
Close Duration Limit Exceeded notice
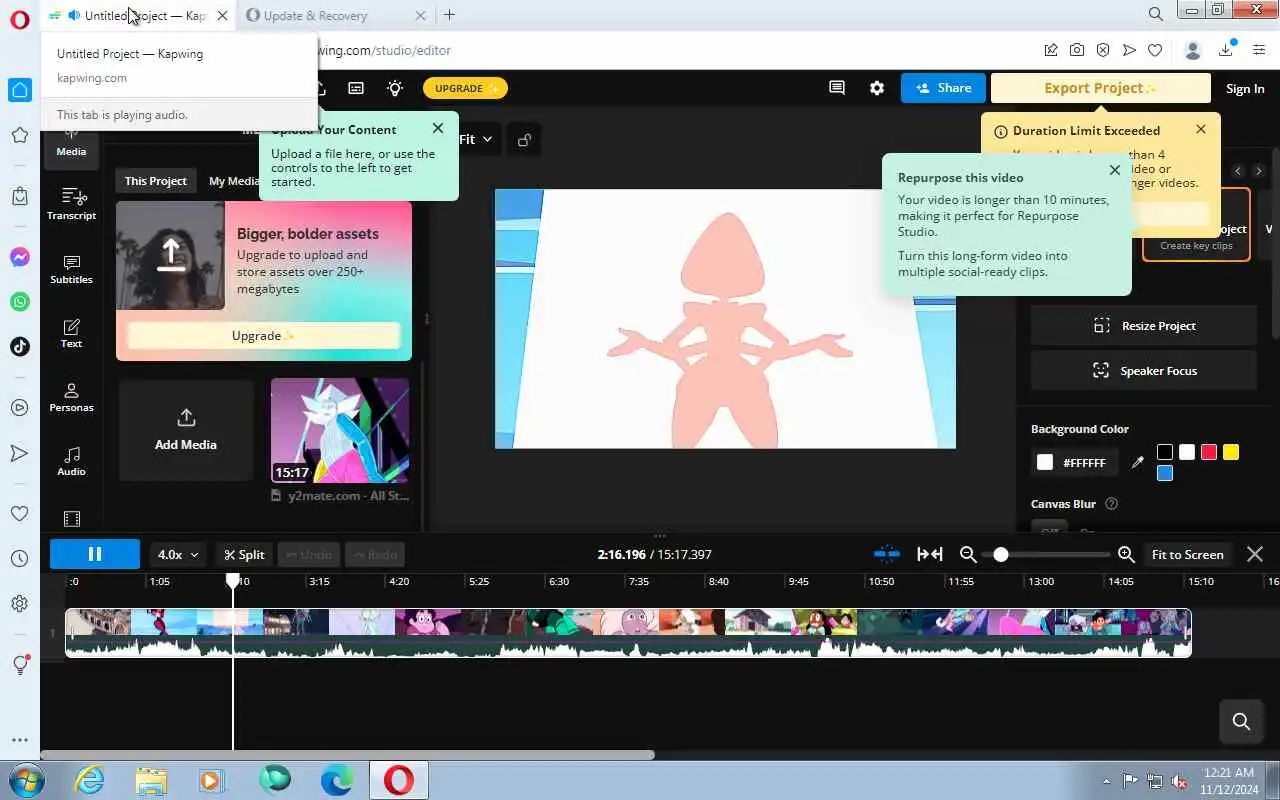click(x=1201, y=129)
